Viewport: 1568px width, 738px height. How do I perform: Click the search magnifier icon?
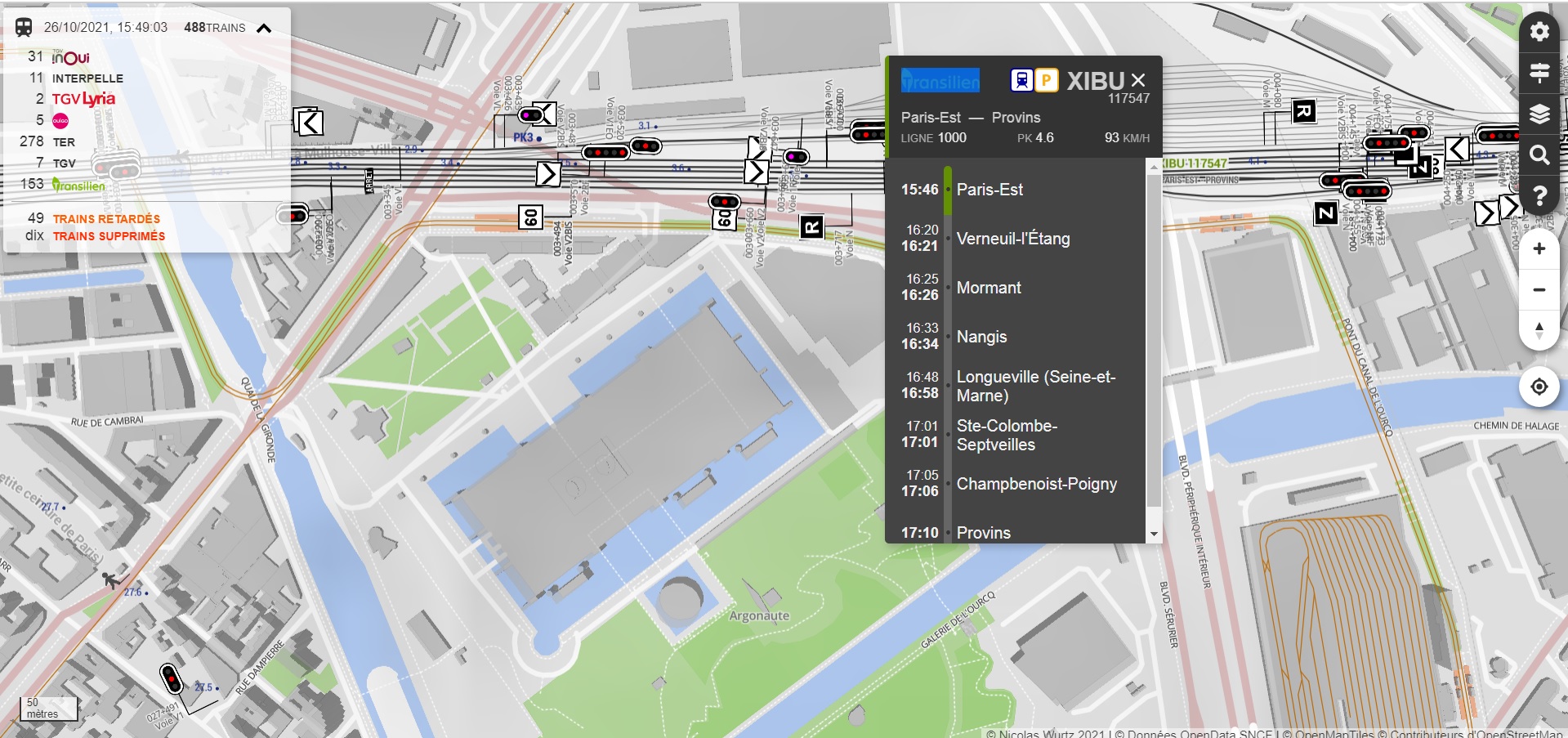tap(1539, 154)
